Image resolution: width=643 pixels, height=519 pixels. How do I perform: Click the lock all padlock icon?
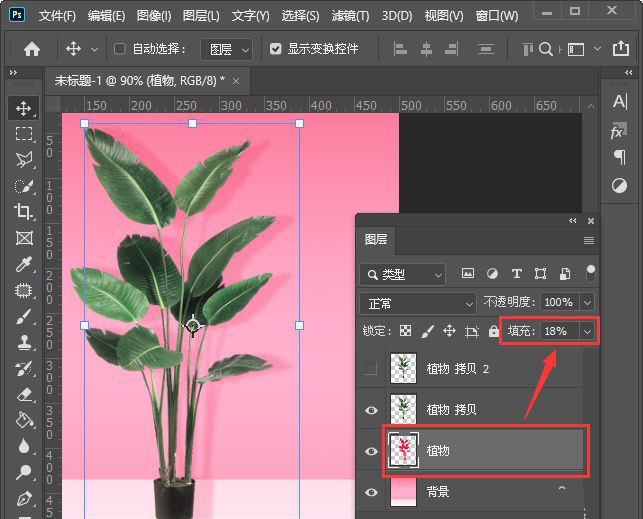click(x=493, y=331)
